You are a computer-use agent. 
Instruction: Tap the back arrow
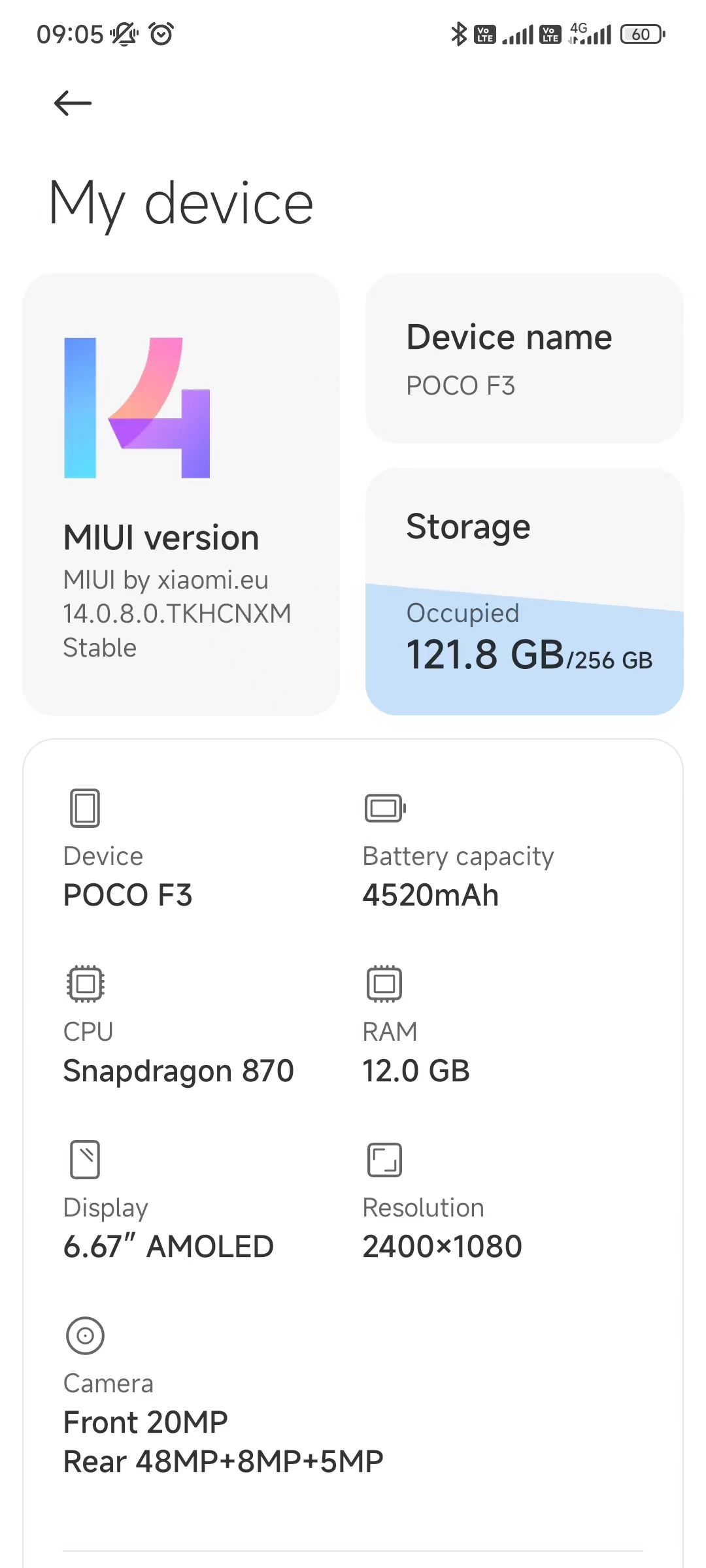click(73, 103)
